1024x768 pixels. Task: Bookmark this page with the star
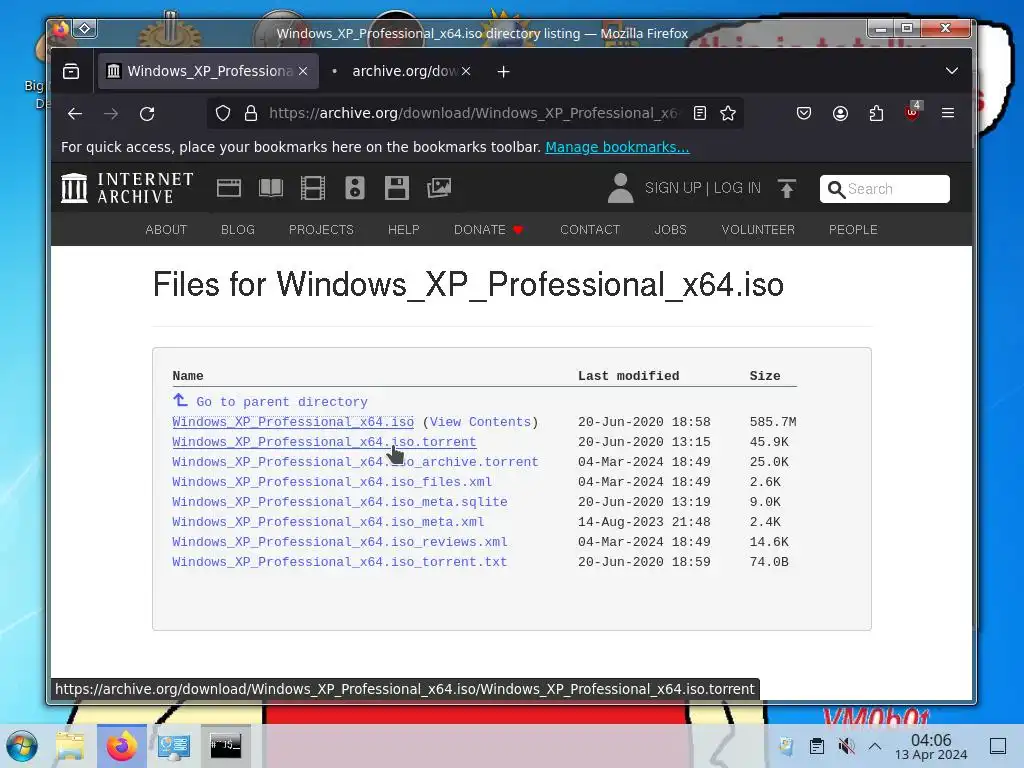tap(728, 113)
